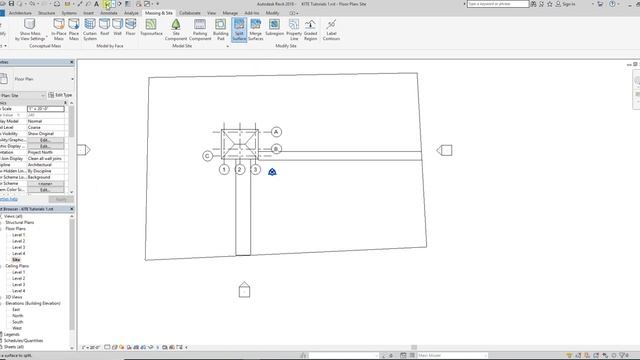Expand the Show Mass dropdown arrow
640x360 pixels.
47,37
